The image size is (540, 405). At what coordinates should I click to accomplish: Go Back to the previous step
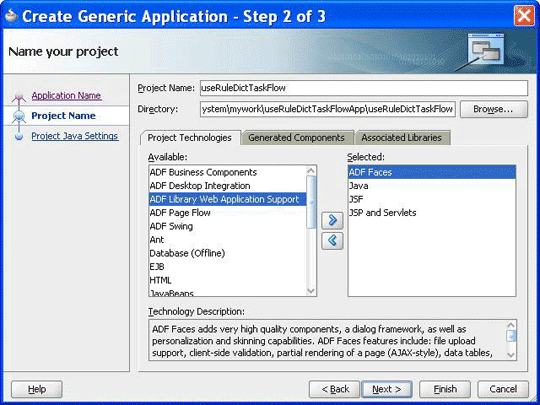point(334,389)
